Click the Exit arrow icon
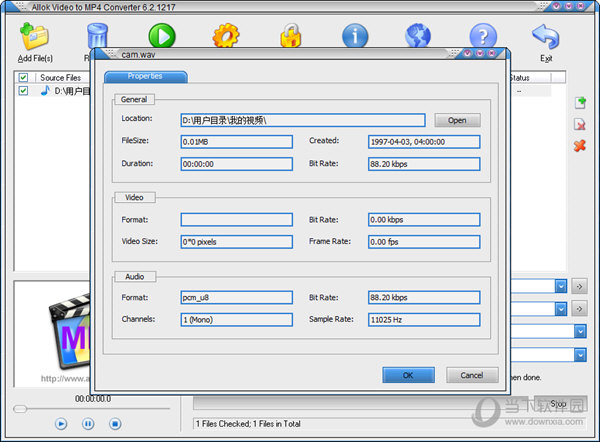This screenshot has width=600, height=442. (x=546, y=36)
